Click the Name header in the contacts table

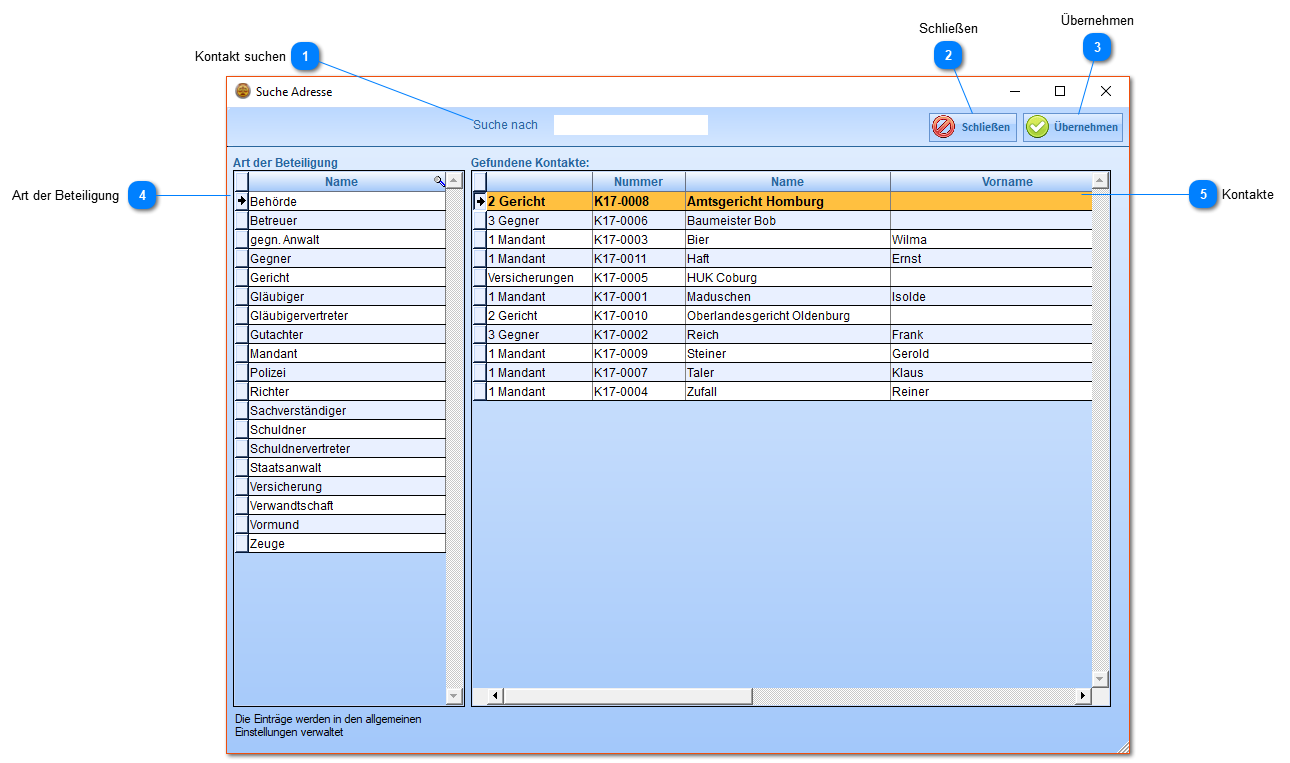tap(787, 182)
